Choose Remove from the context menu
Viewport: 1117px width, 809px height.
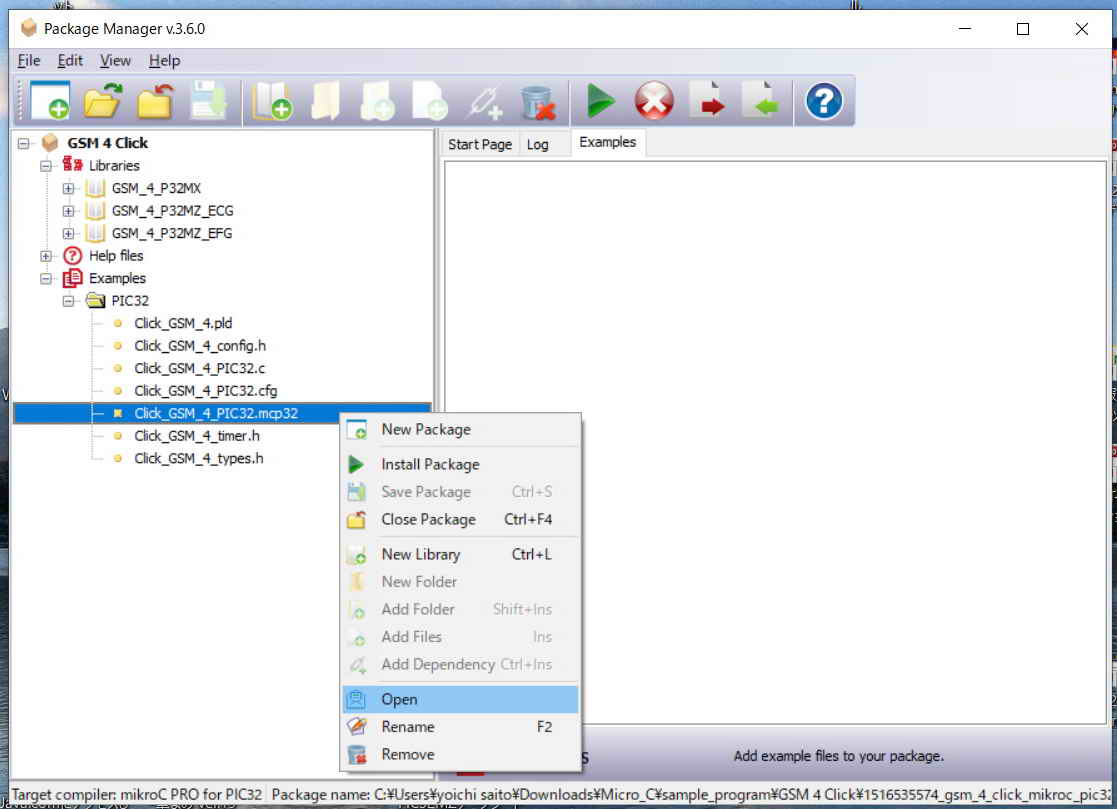(460, 755)
